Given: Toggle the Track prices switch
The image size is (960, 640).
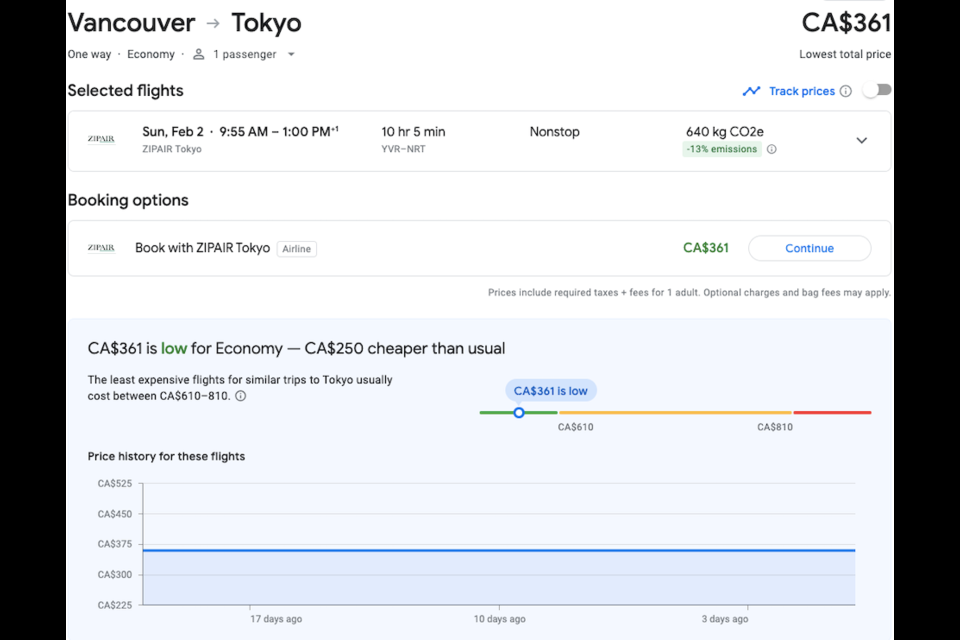Looking at the screenshot, I should pos(877,91).
